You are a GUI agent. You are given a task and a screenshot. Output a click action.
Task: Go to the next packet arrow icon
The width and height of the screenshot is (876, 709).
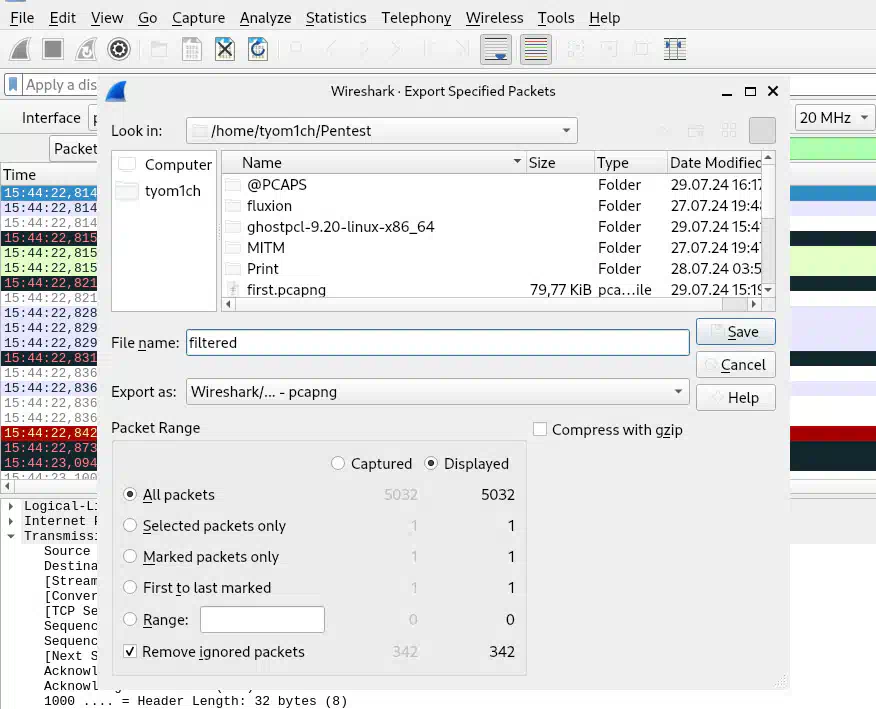[363, 49]
